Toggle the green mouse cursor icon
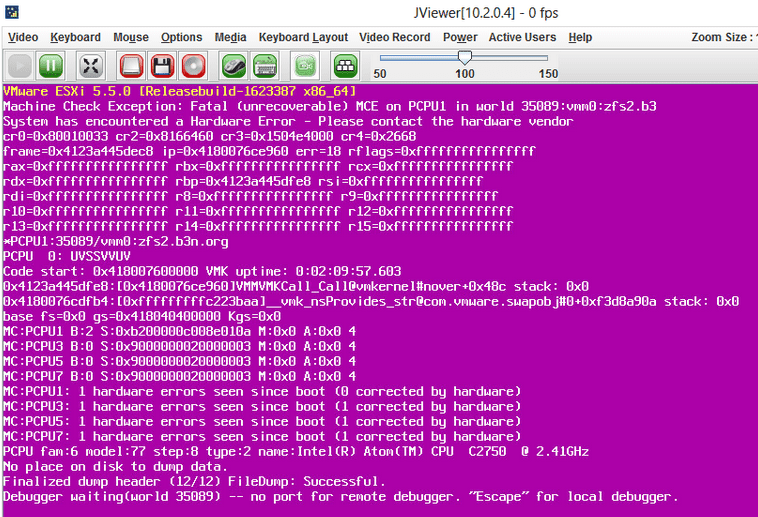 233,66
